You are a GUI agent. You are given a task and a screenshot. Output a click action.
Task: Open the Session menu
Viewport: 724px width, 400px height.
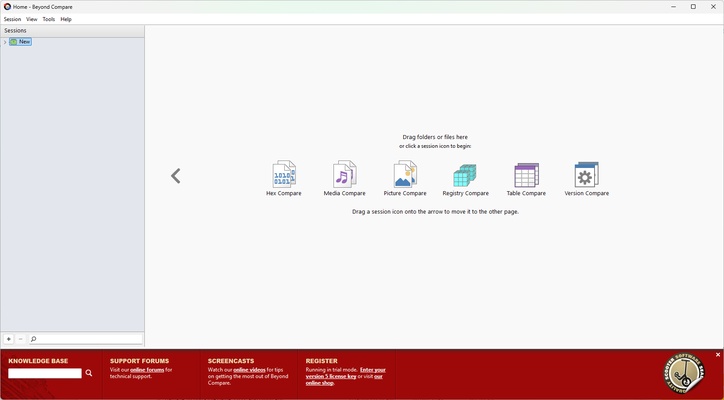[12, 19]
